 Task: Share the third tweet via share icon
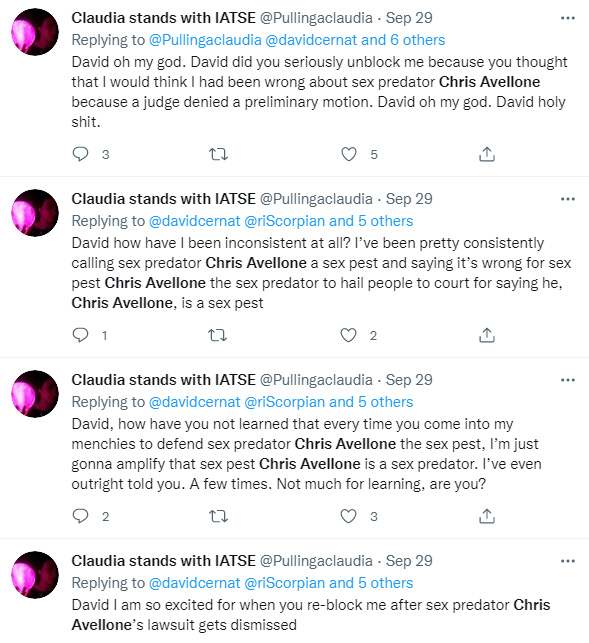pyautogui.click(x=487, y=516)
